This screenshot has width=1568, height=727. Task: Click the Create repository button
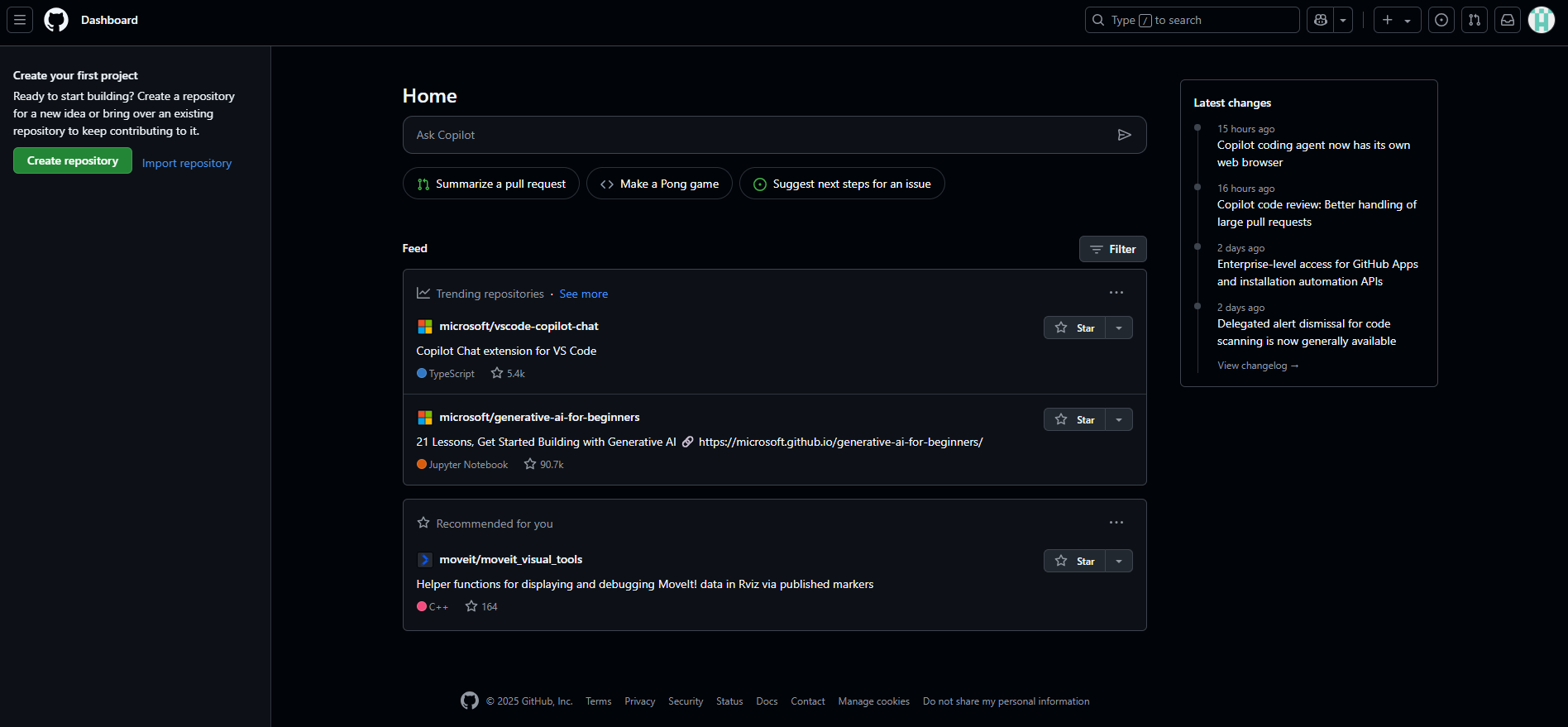pos(73,160)
